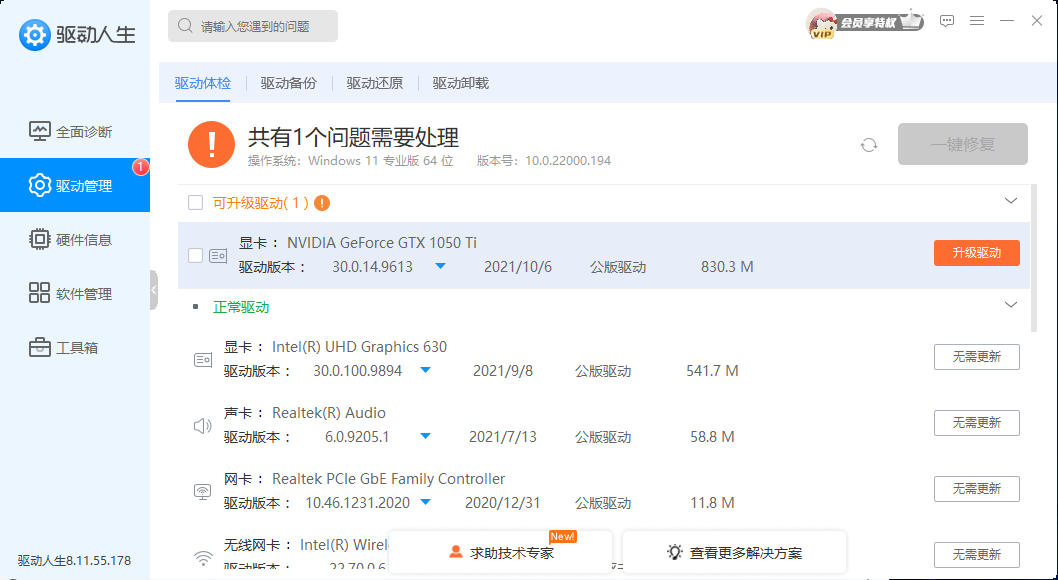The height and width of the screenshot is (580, 1058).
Task: Focus the 请输入您遇到的问题 search field
Action: [x=253, y=26]
